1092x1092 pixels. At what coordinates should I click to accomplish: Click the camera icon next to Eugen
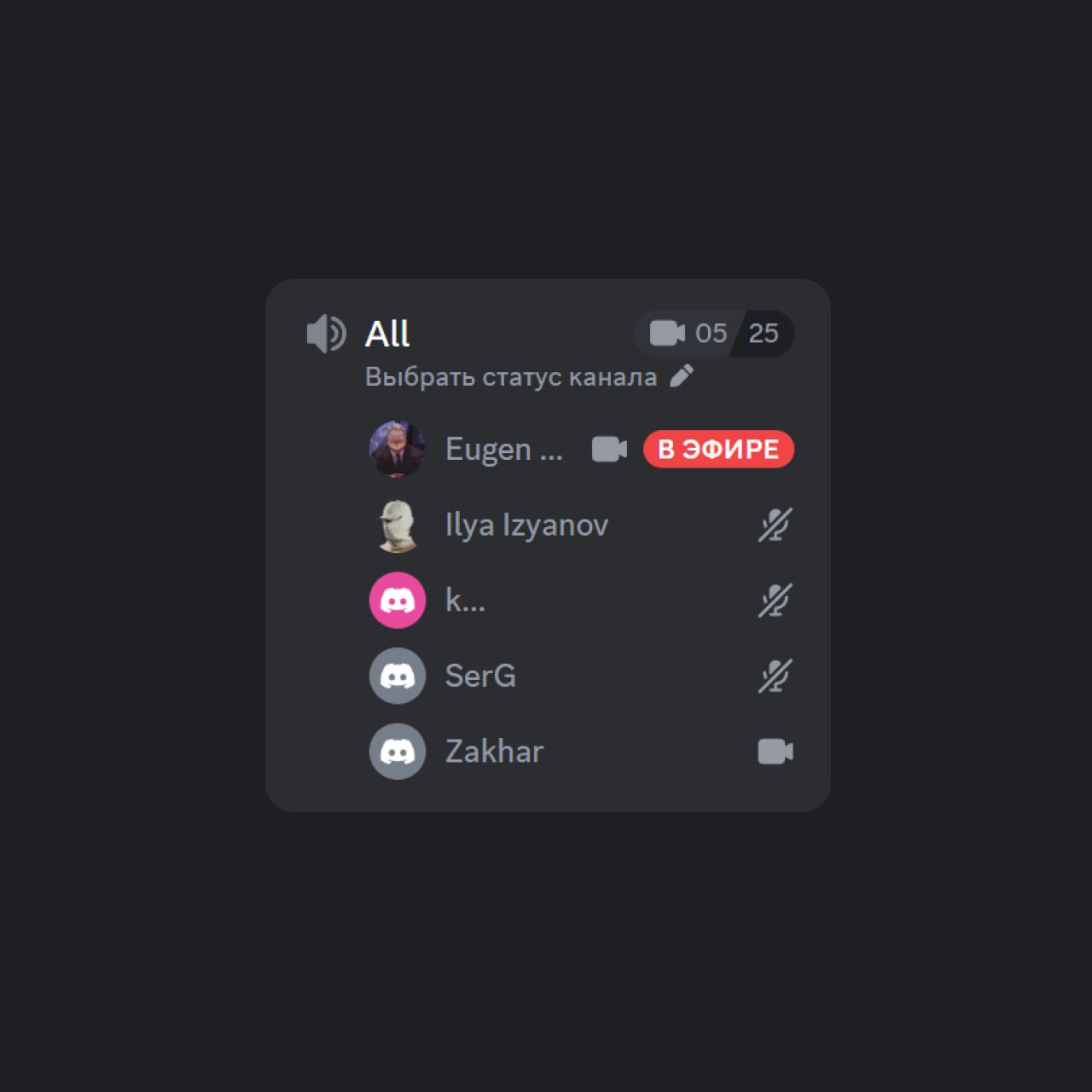coord(609,449)
